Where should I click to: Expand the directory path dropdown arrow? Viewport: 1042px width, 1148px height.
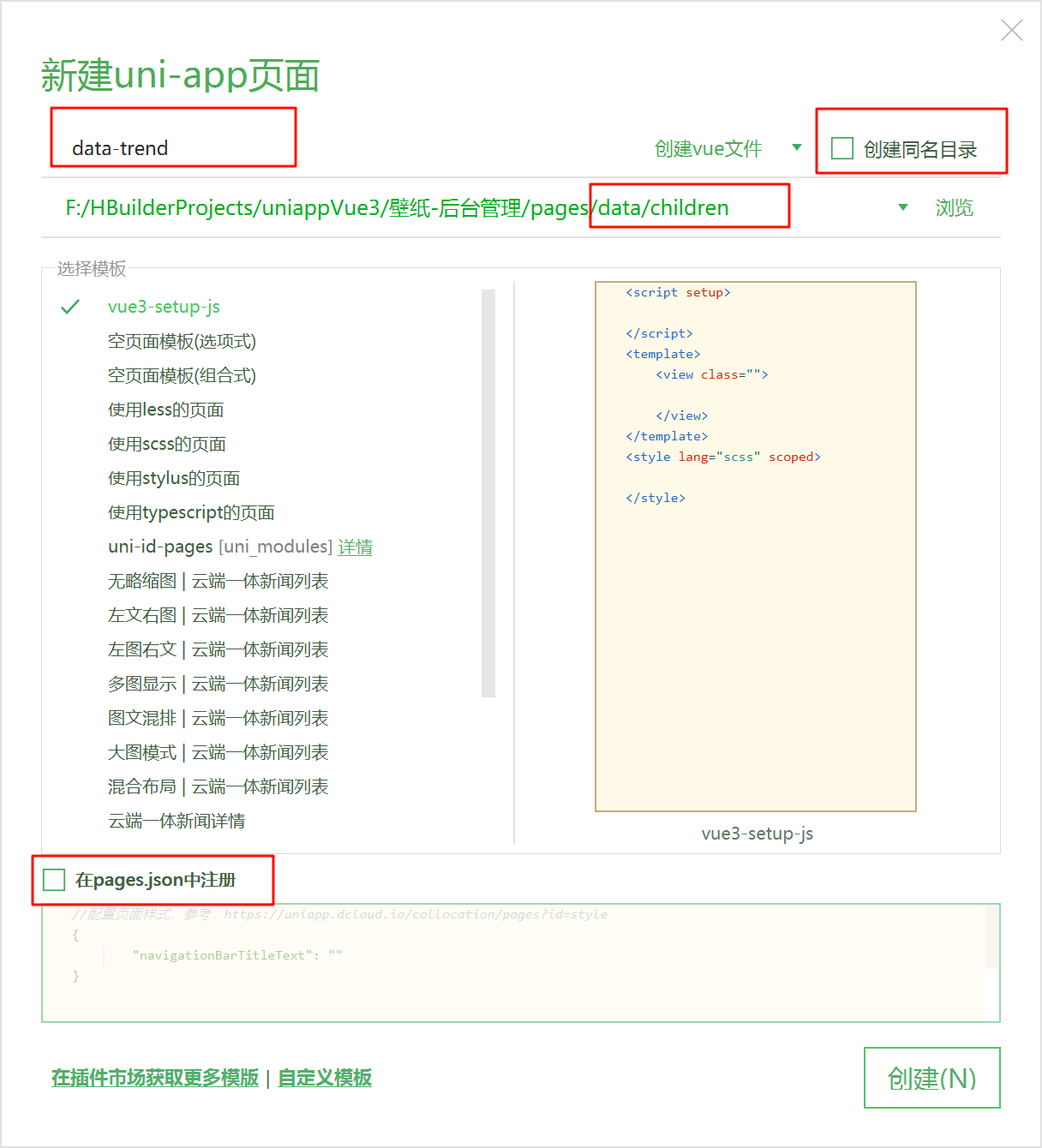(x=902, y=207)
